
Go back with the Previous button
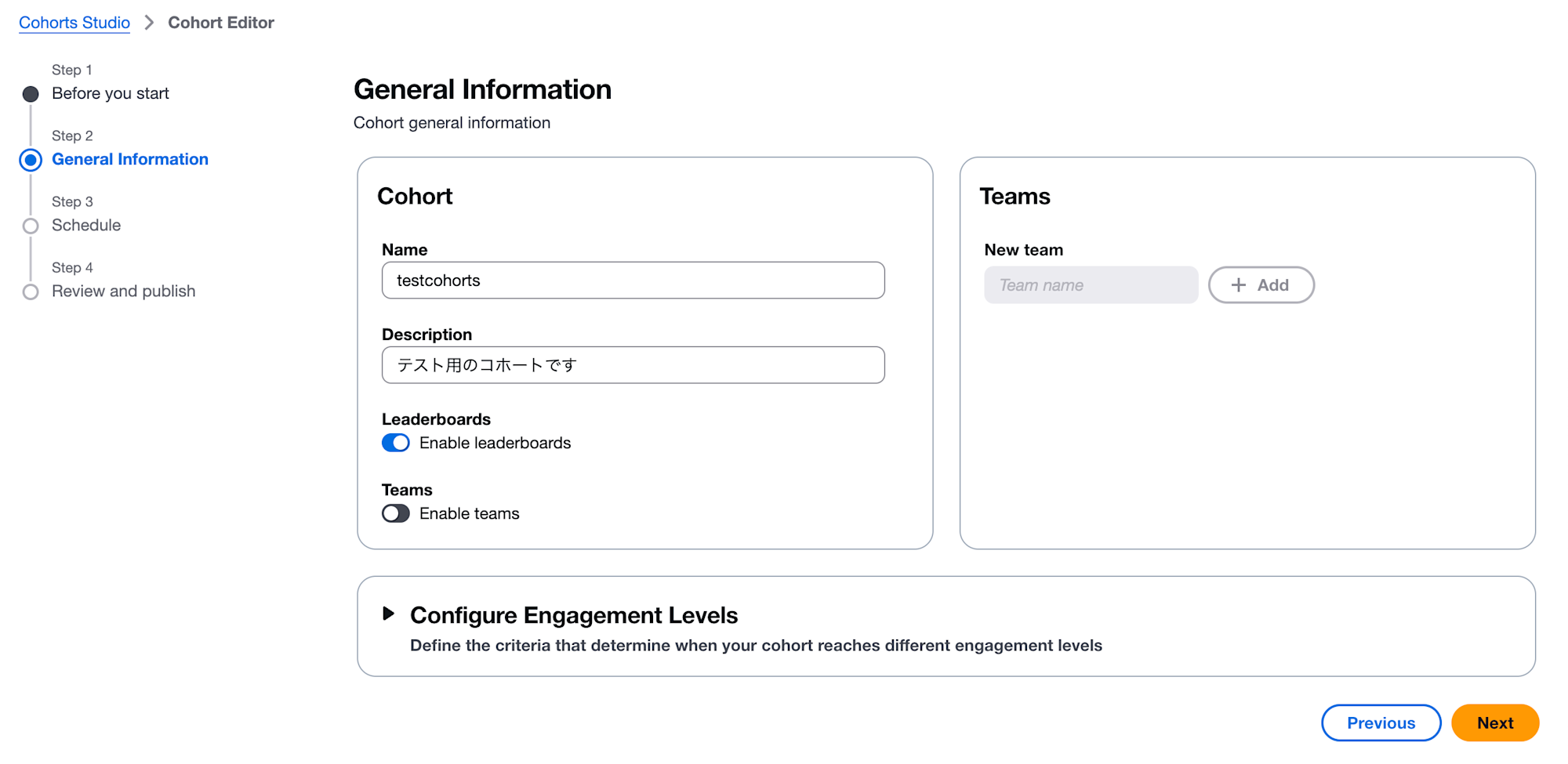(1381, 722)
